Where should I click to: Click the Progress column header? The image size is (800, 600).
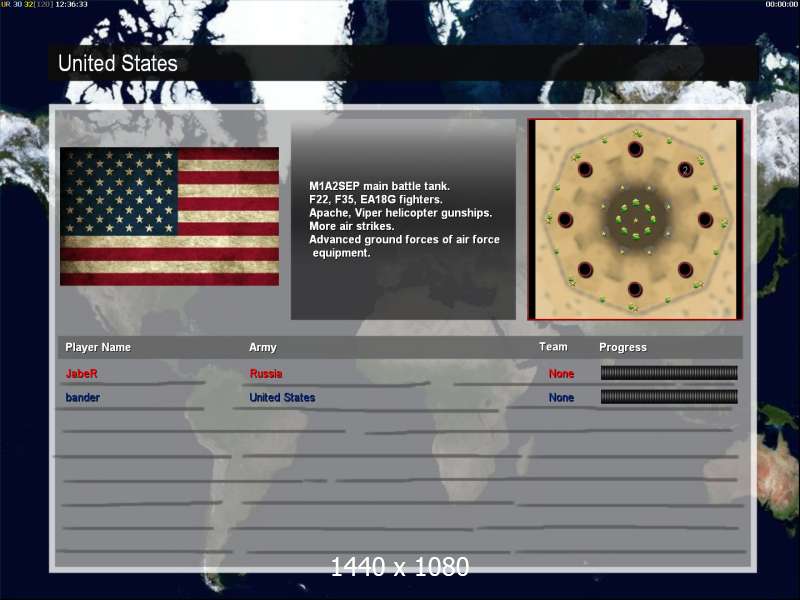point(622,347)
